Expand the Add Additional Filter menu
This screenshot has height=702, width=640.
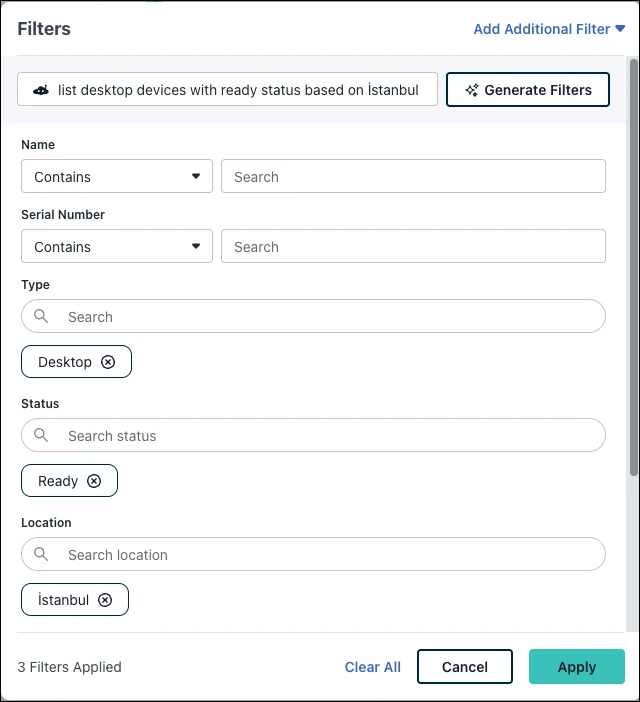click(x=549, y=29)
